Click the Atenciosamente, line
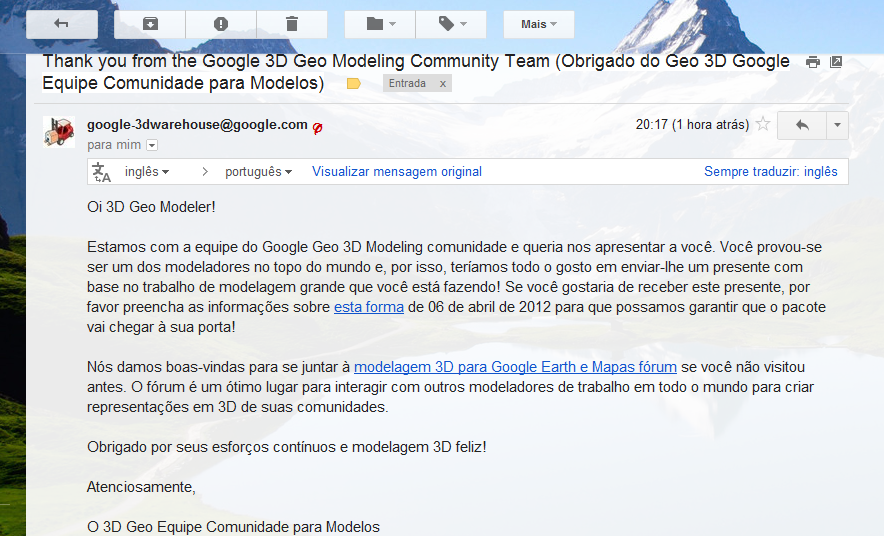Screen dimensions: 884x536 coord(141,487)
